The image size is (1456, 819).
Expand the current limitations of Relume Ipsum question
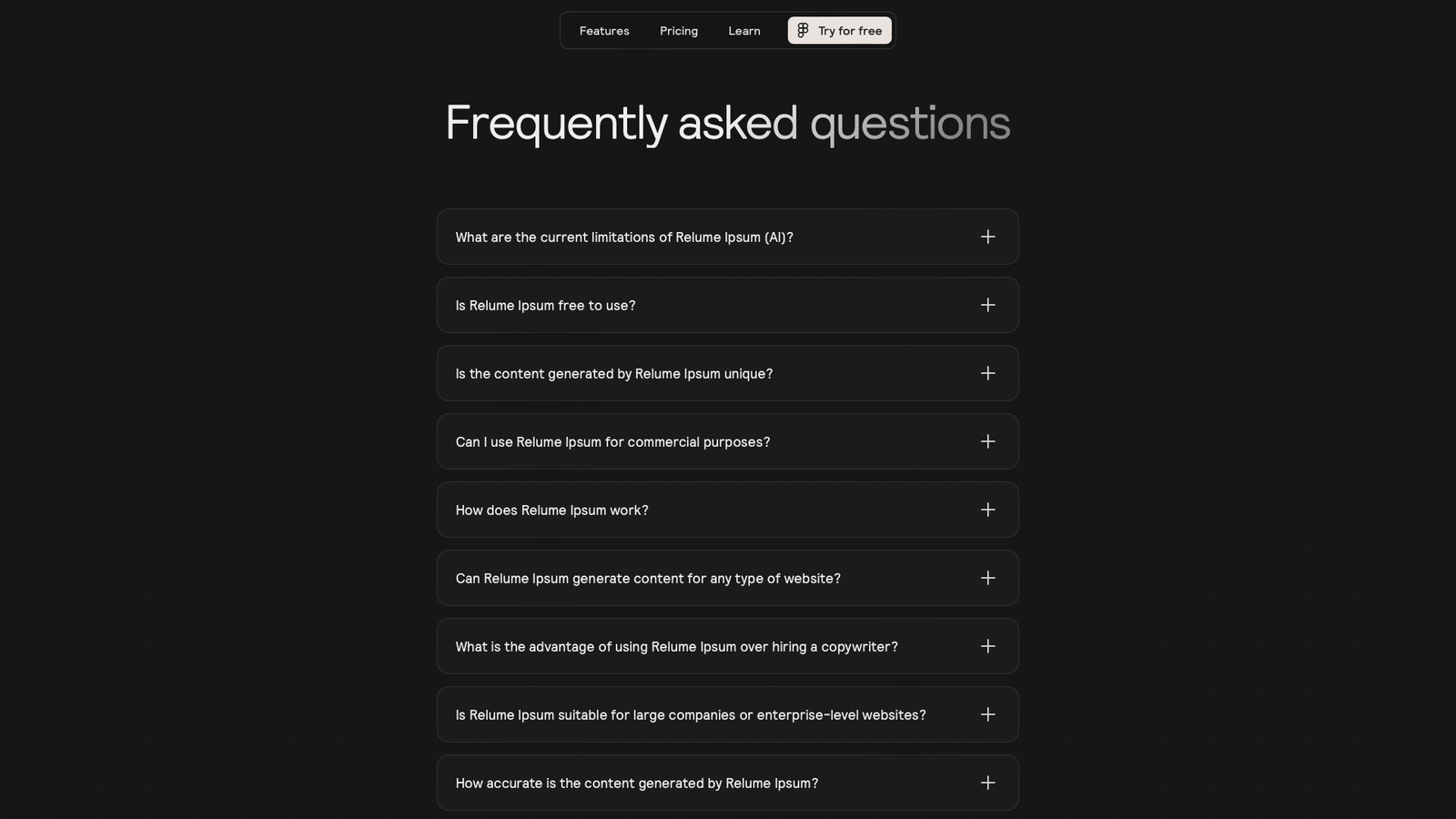624,238
